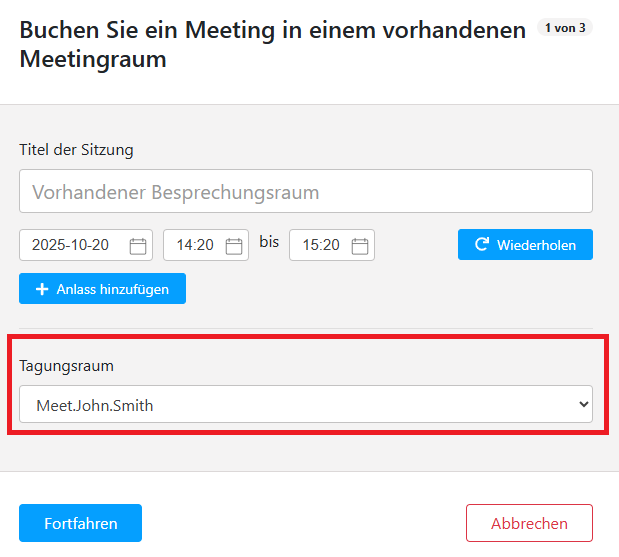Viewport: 619px width, 557px height.
Task: Click the "Tagungsraum" label
Action: (66, 366)
